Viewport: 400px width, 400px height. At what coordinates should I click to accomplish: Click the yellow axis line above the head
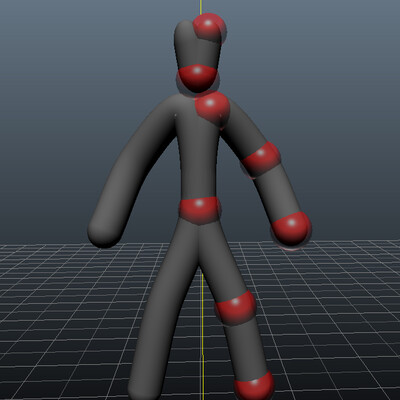201,7
